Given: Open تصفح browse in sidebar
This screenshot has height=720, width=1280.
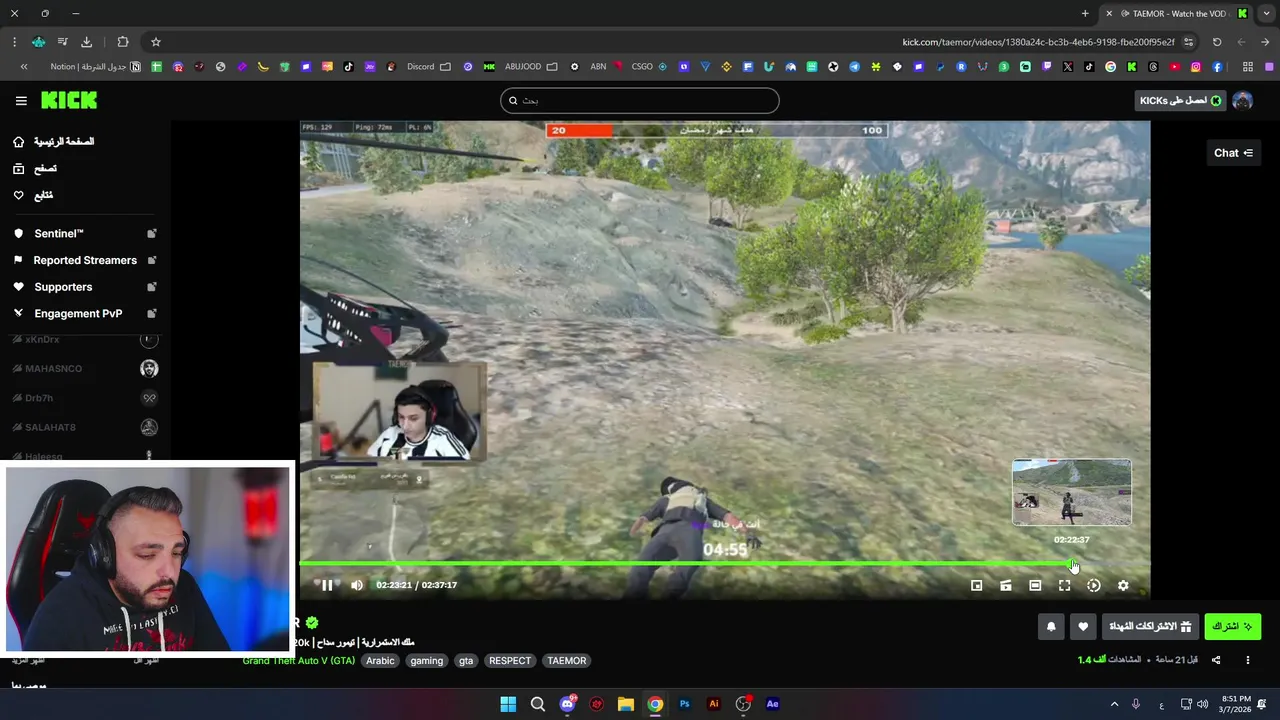Looking at the screenshot, I should pos(36,169).
